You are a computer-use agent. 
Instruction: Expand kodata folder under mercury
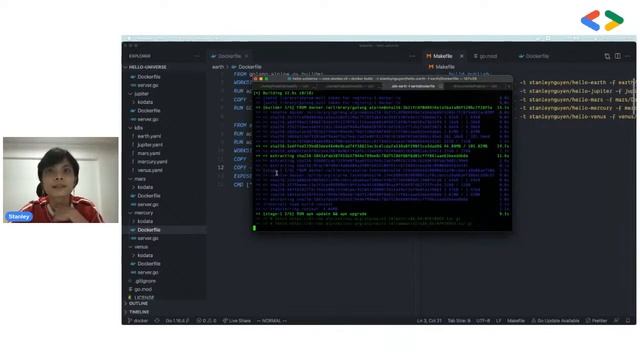[x=145, y=221]
